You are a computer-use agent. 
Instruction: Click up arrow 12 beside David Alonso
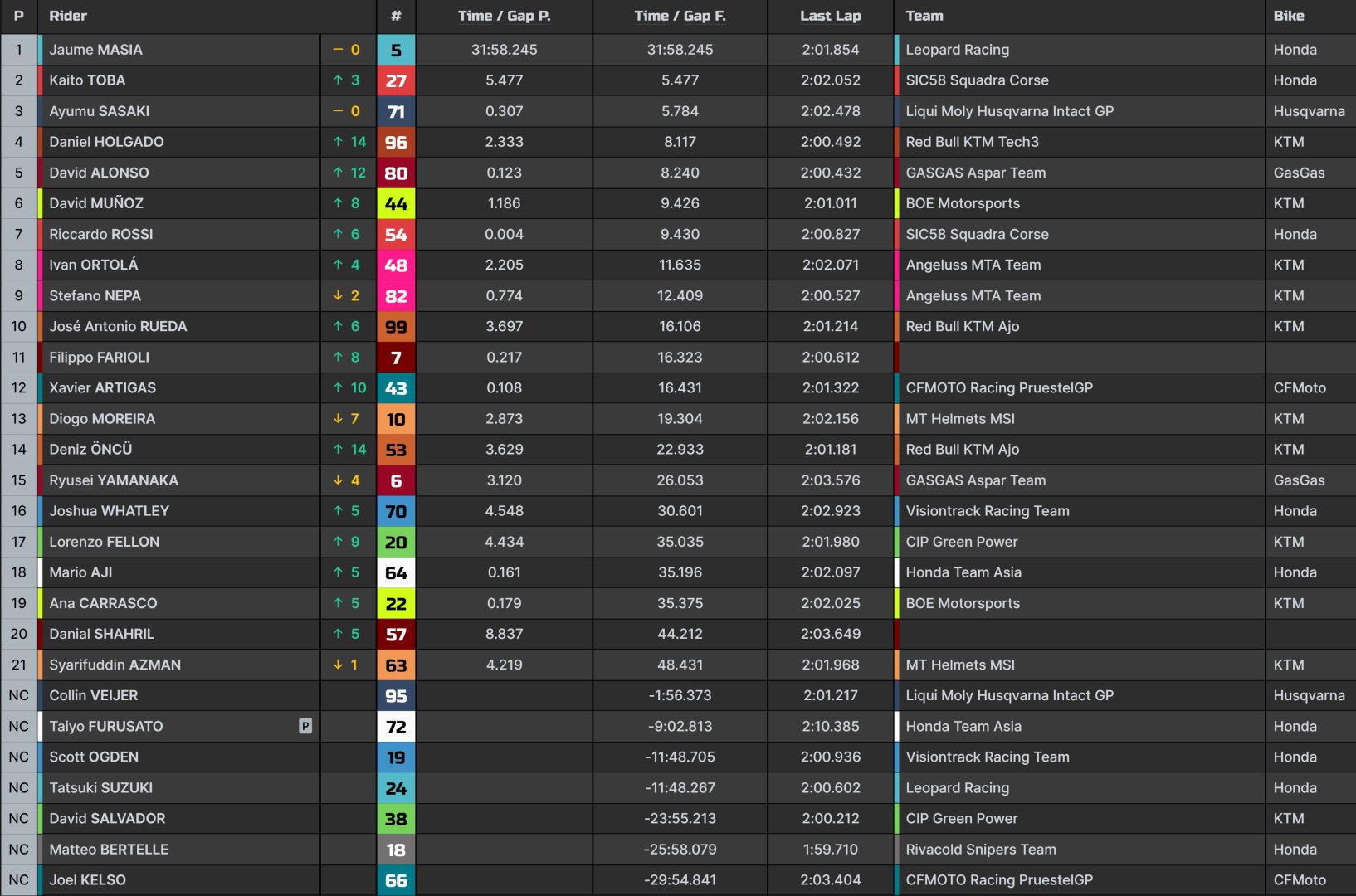(x=349, y=173)
